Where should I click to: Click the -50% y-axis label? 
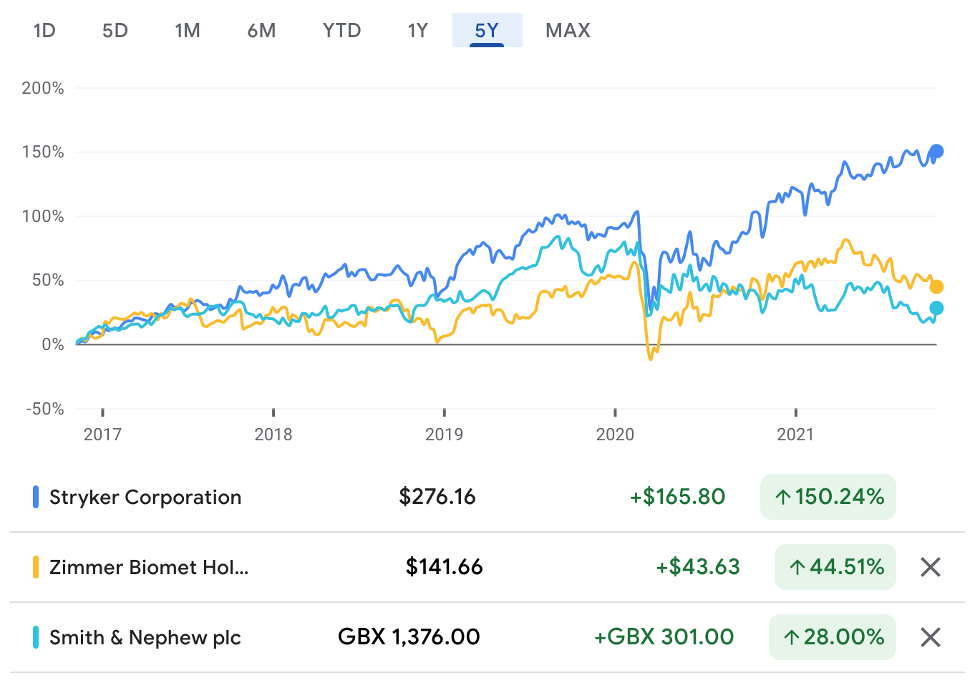(x=44, y=409)
